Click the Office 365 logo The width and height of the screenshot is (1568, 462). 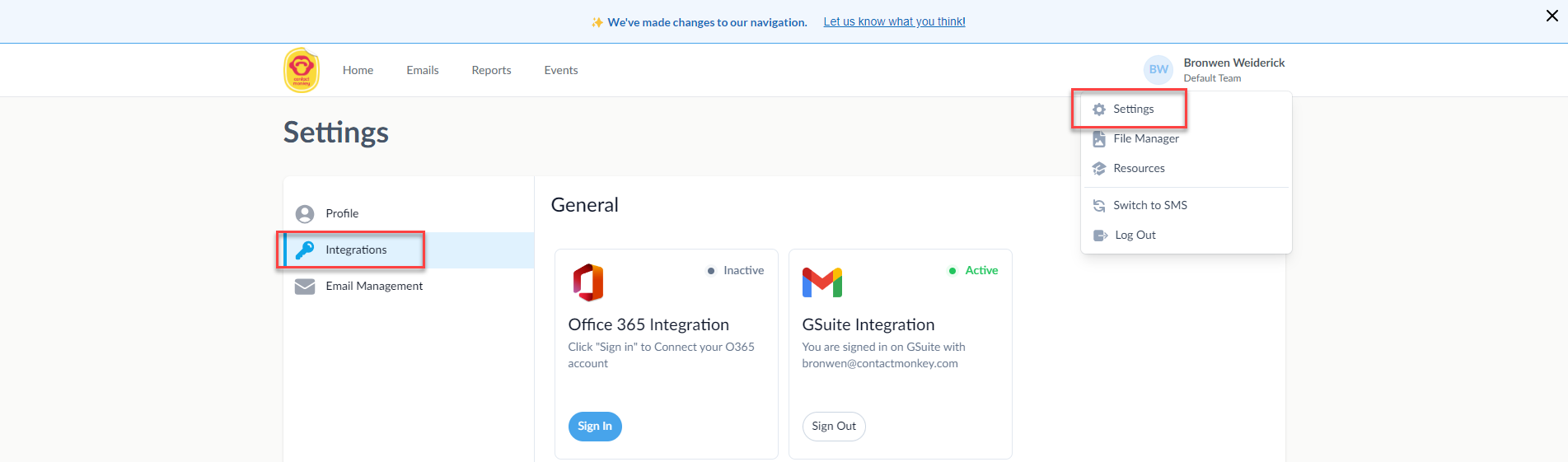tap(588, 282)
